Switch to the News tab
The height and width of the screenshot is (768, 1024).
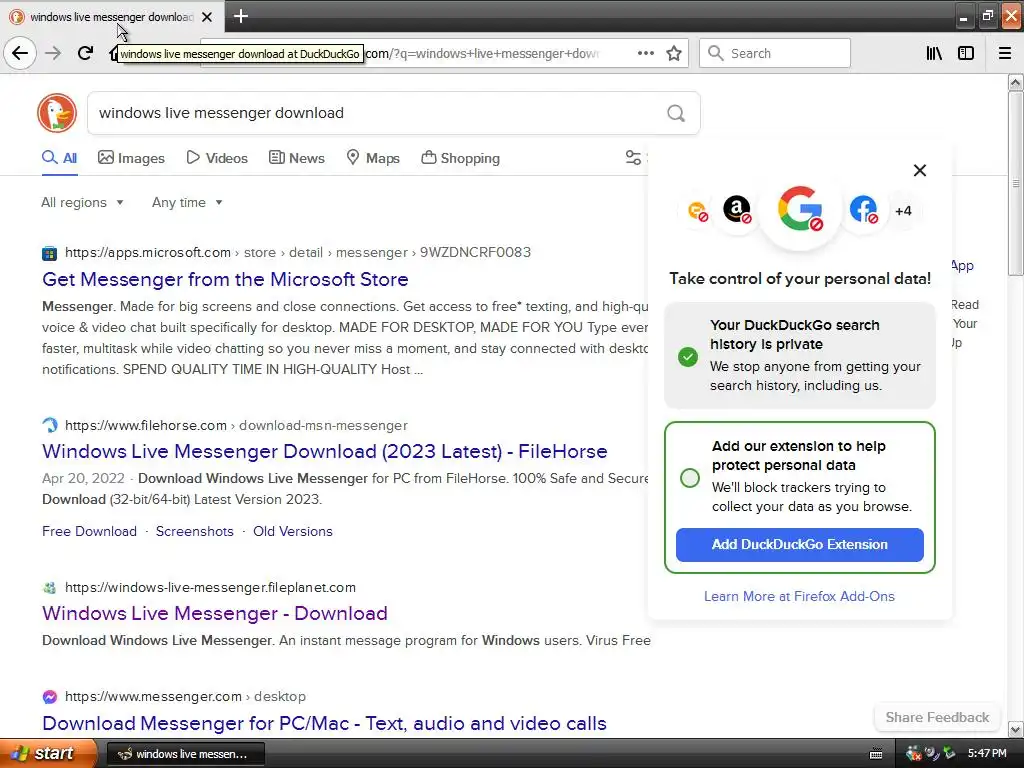point(296,158)
